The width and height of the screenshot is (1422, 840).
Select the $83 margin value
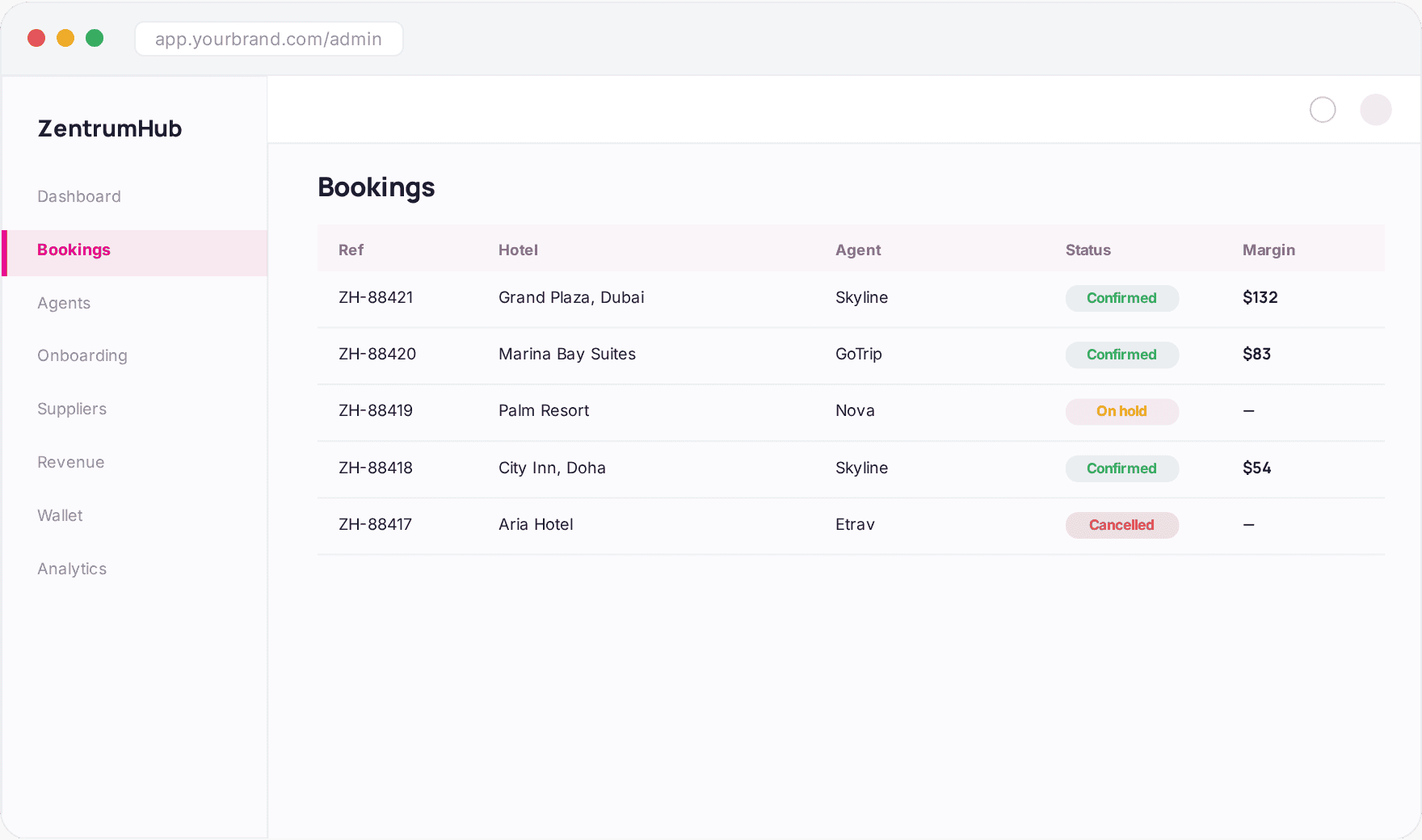pyautogui.click(x=1256, y=354)
